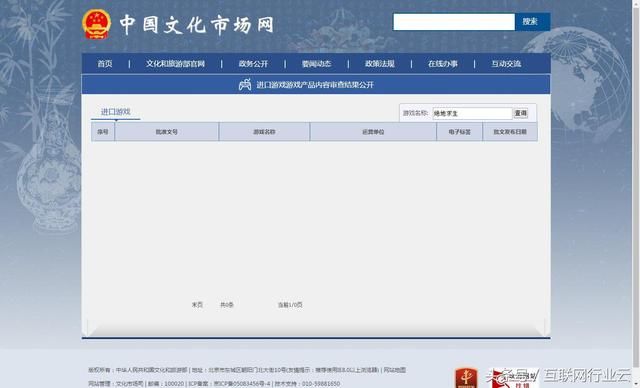Open the 网站地图 link in the footer
This screenshot has width=640, height=388.
pos(395,370)
